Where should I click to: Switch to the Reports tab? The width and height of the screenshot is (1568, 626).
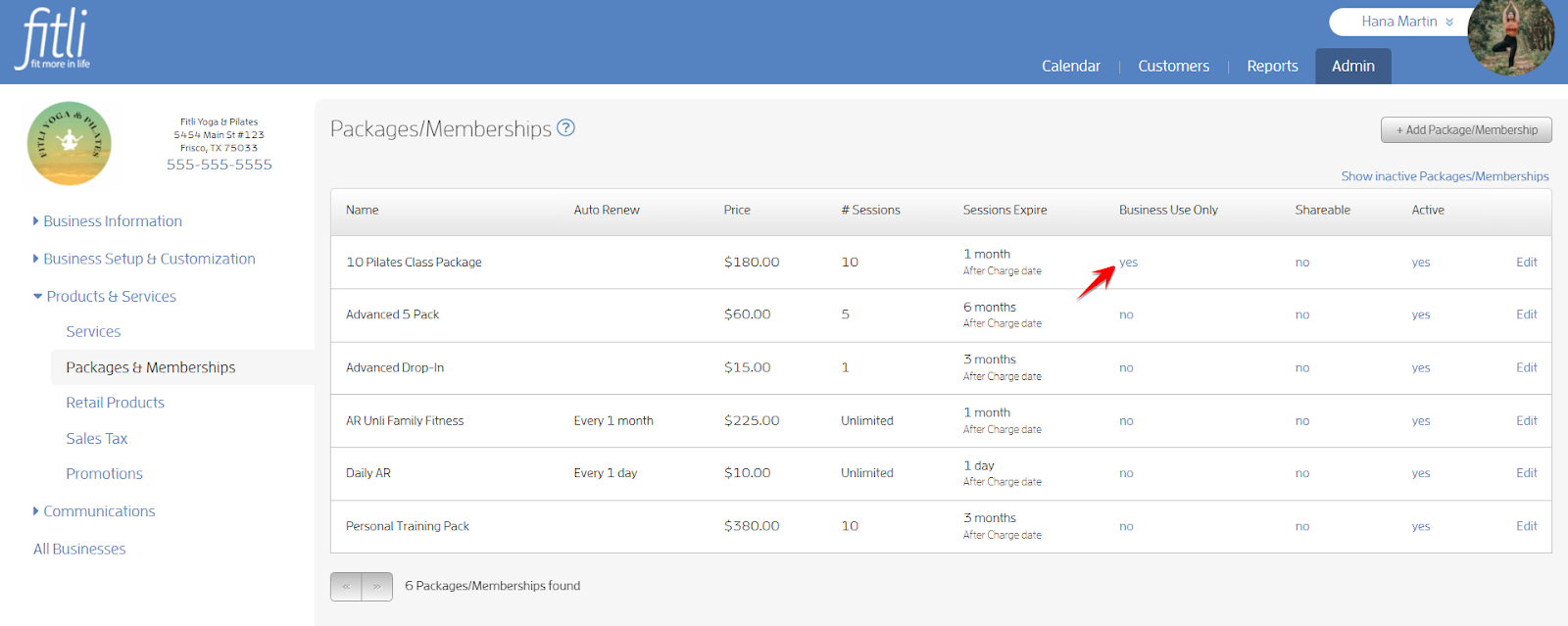tap(1272, 66)
